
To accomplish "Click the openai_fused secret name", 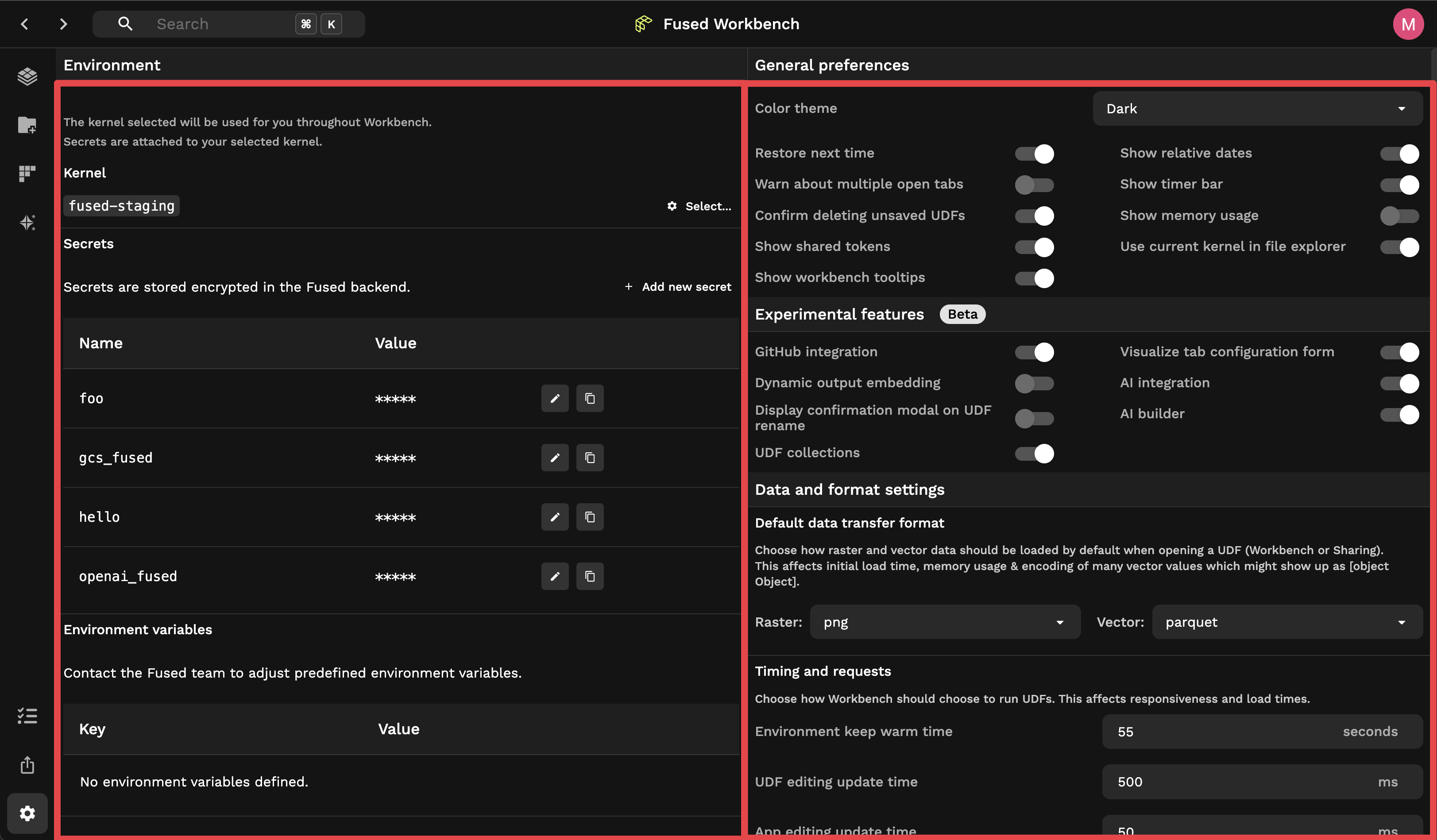I will (128, 577).
